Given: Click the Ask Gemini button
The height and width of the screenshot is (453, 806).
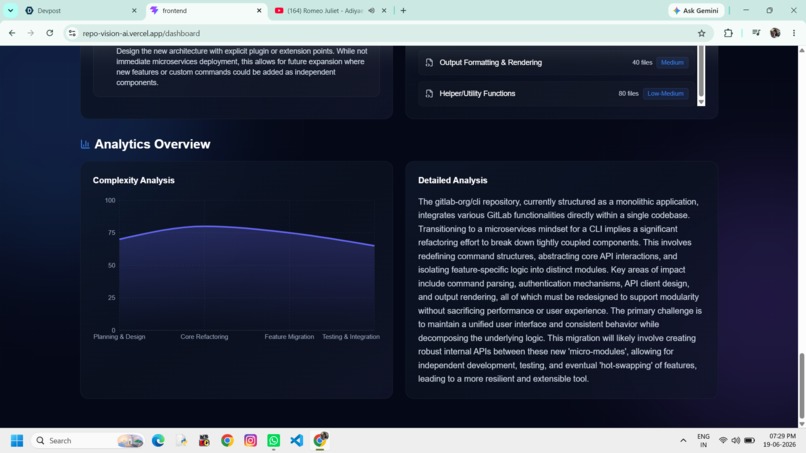Looking at the screenshot, I should pos(696,10).
